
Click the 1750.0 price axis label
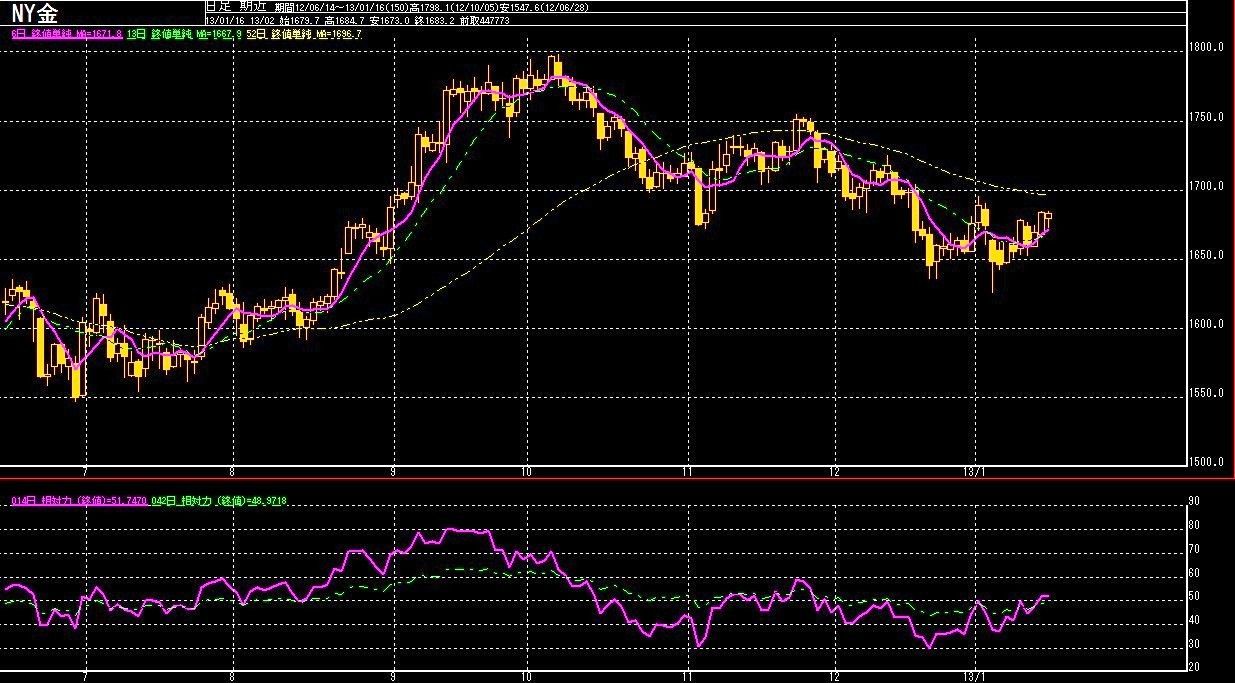click(1208, 117)
